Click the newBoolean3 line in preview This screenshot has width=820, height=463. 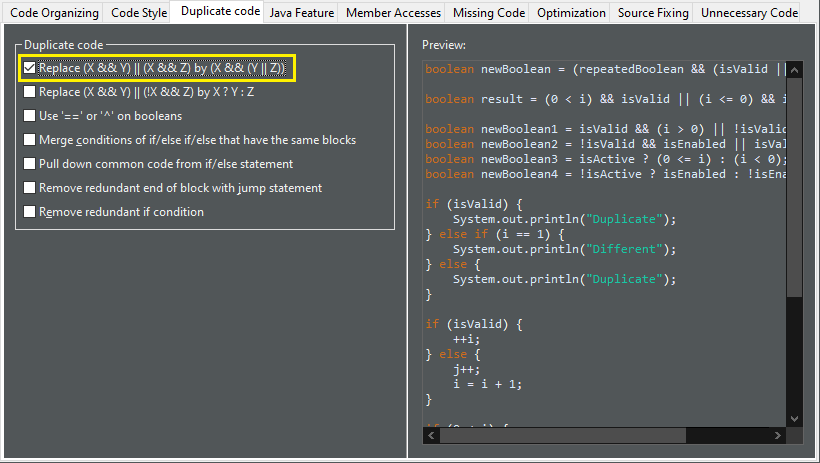(605, 159)
